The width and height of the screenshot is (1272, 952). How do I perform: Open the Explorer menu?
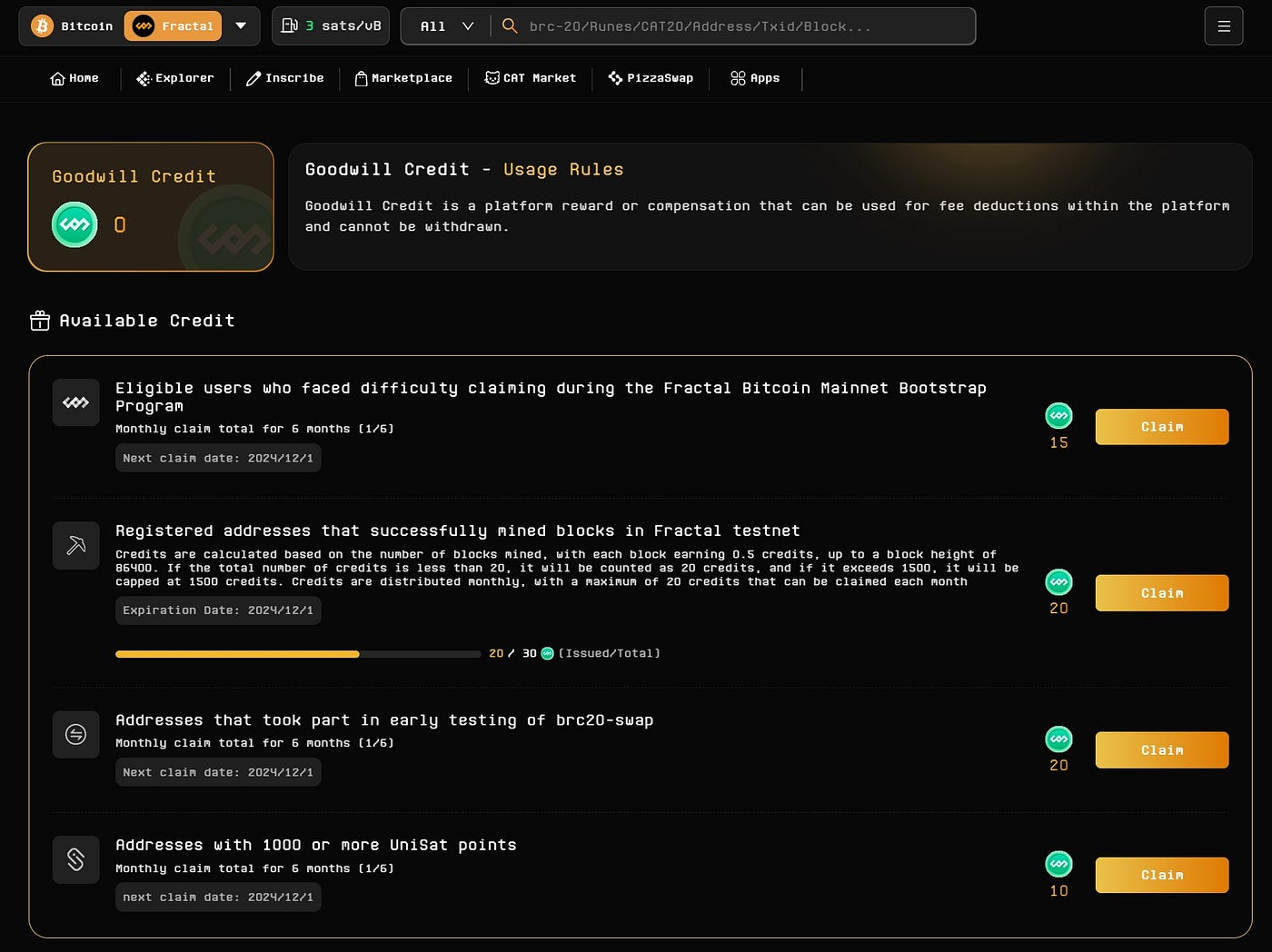175,78
